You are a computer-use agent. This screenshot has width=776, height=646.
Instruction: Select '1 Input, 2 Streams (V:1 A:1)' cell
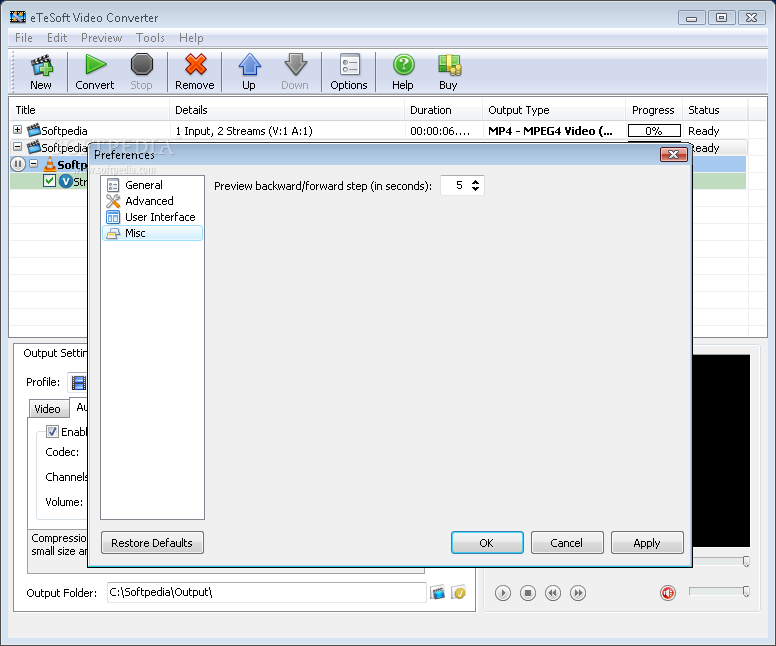pyautogui.click(x=244, y=131)
